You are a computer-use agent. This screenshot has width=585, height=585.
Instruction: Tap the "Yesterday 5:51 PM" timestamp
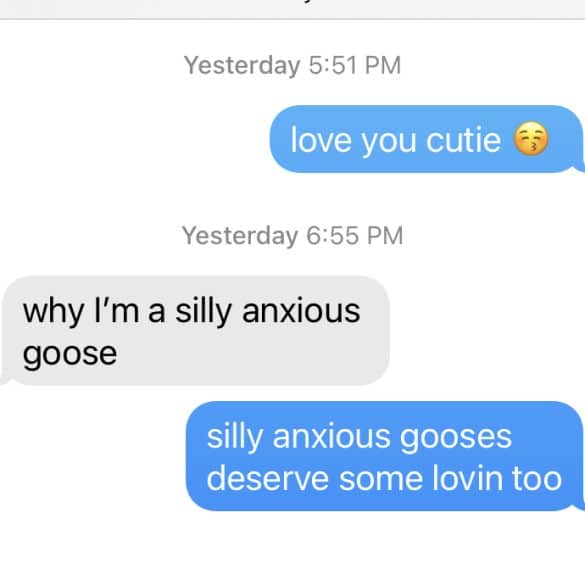point(292,65)
